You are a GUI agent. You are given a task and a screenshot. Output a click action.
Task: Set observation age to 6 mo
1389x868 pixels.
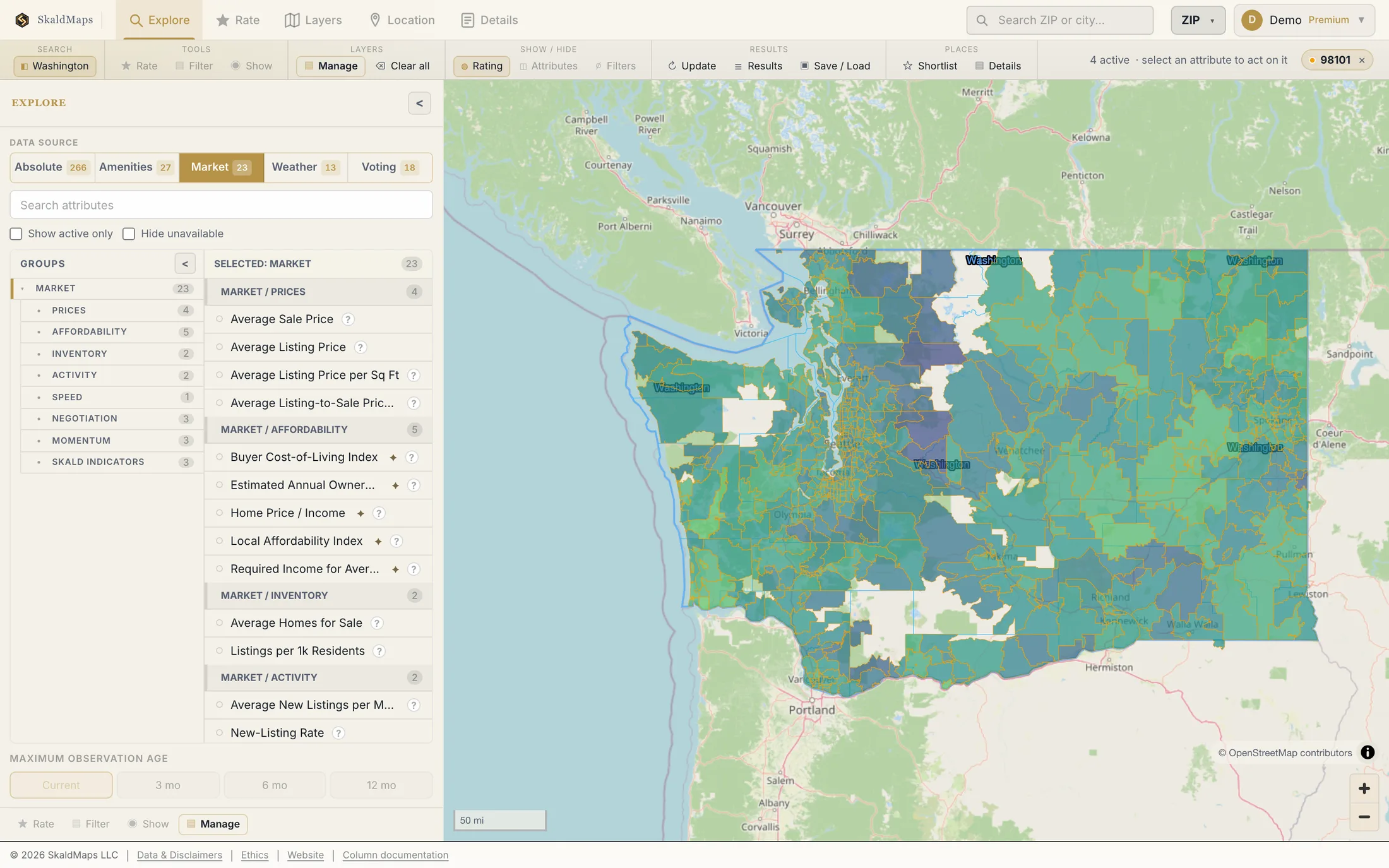(x=275, y=785)
